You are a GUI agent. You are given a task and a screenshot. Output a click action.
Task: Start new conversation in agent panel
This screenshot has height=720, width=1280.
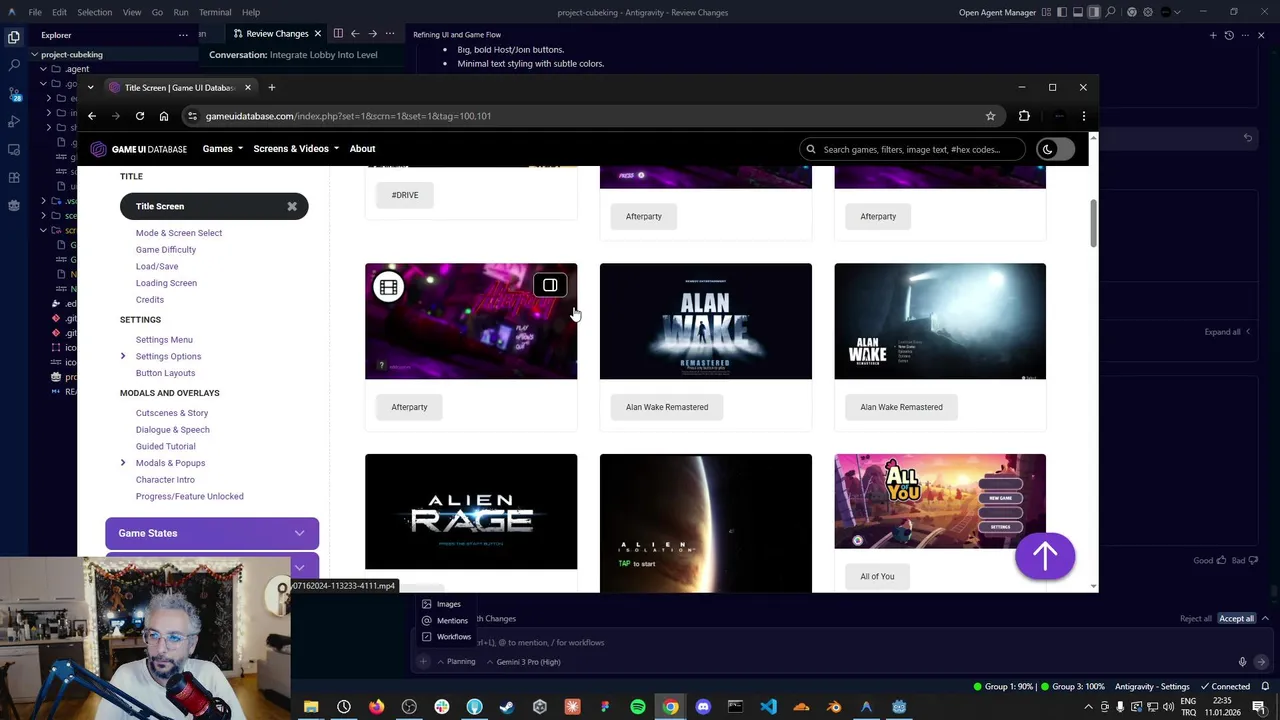coord(1213,35)
